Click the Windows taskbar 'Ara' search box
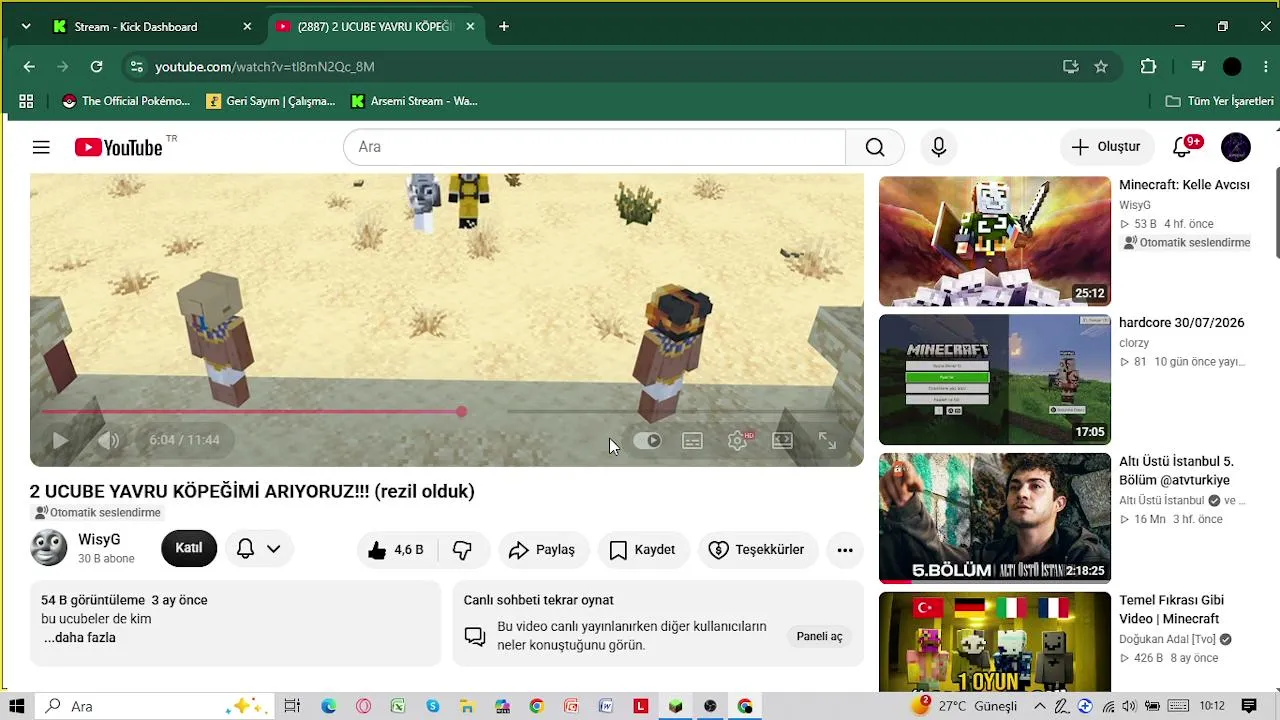This screenshot has height=720, width=1280. [155, 706]
